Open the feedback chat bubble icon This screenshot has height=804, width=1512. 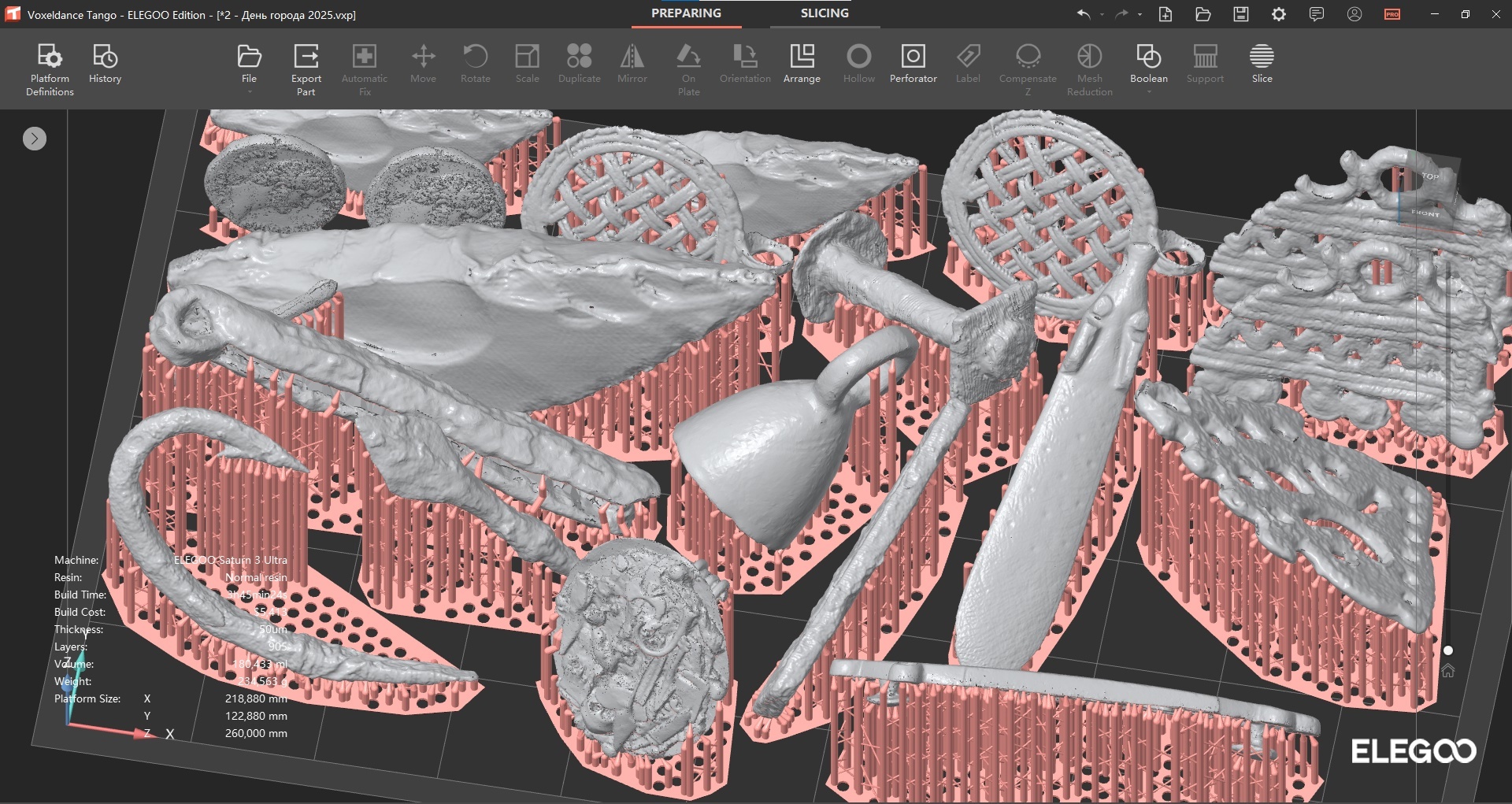(x=1317, y=14)
